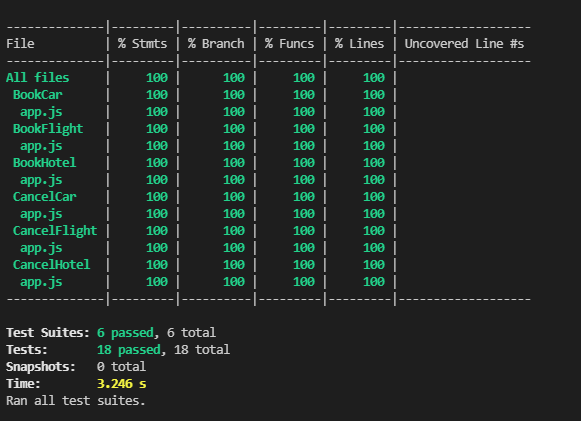Click the '% Lines' column header
Image resolution: width=581 pixels, height=421 pixels.
(x=359, y=44)
